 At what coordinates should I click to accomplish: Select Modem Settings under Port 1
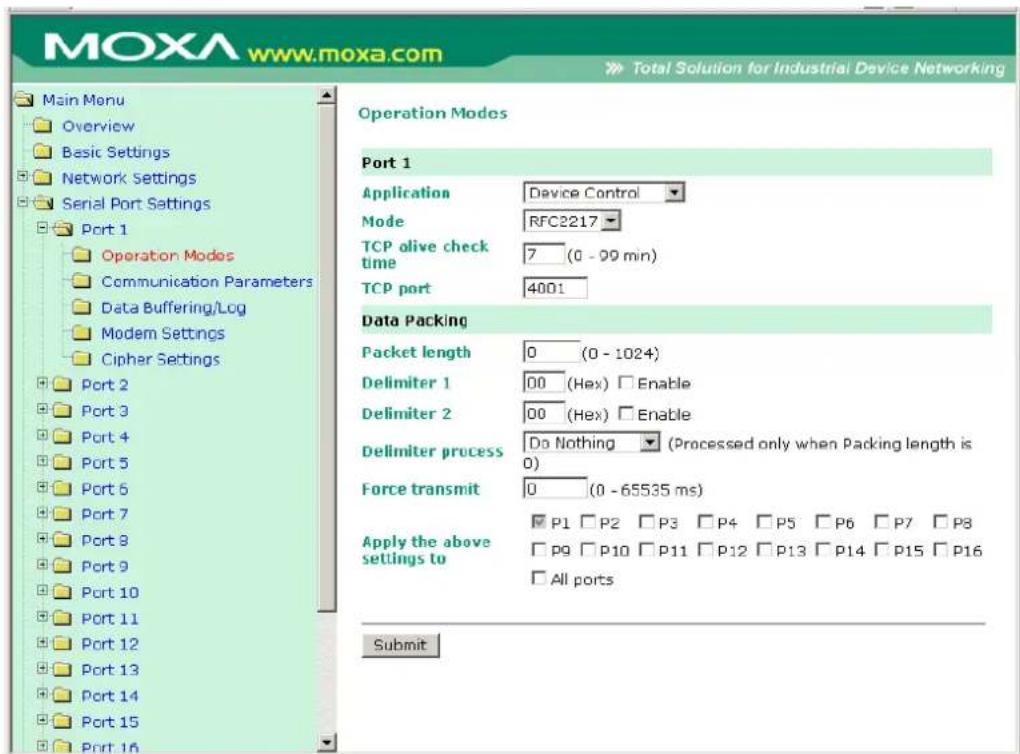(163, 334)
